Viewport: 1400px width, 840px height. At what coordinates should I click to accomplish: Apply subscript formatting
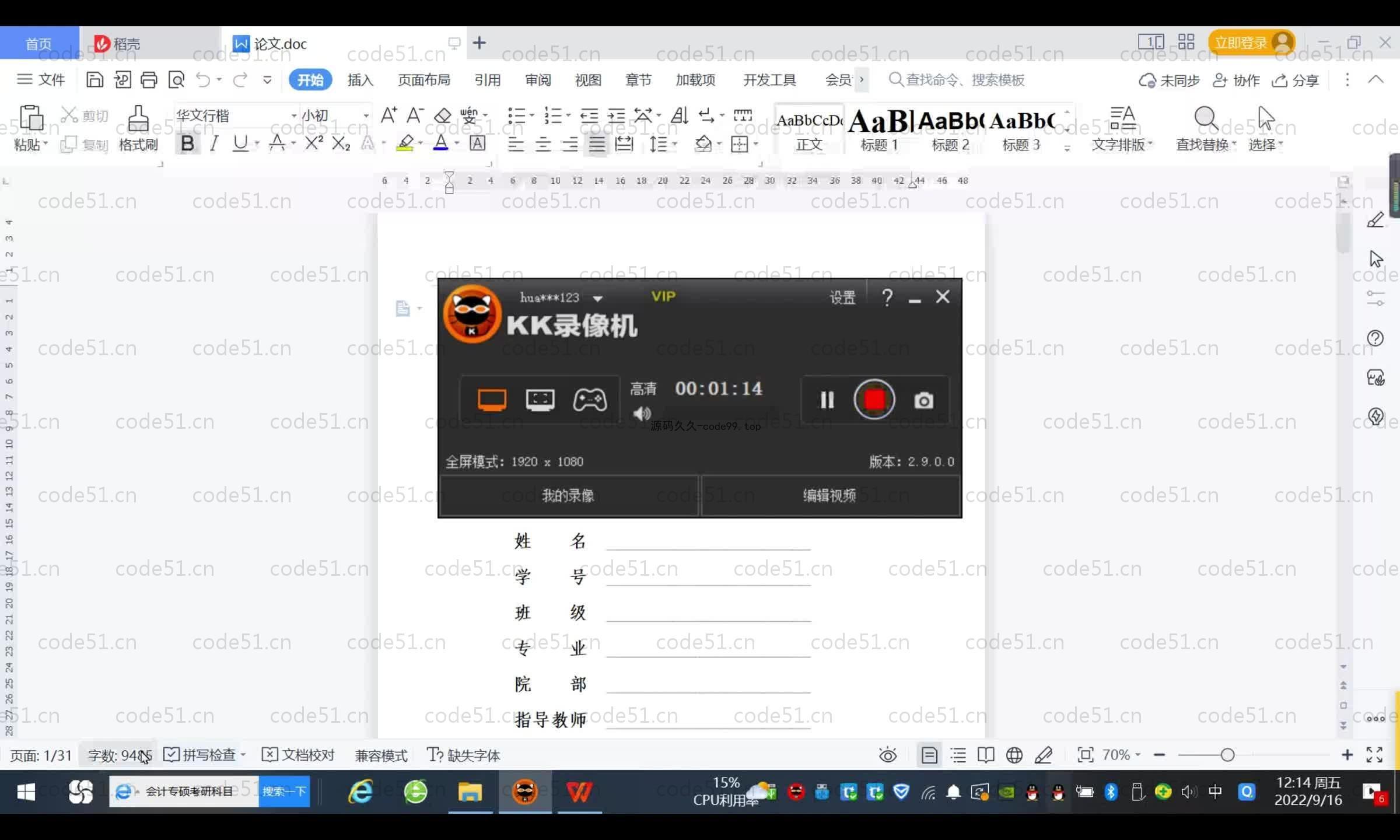341,143
